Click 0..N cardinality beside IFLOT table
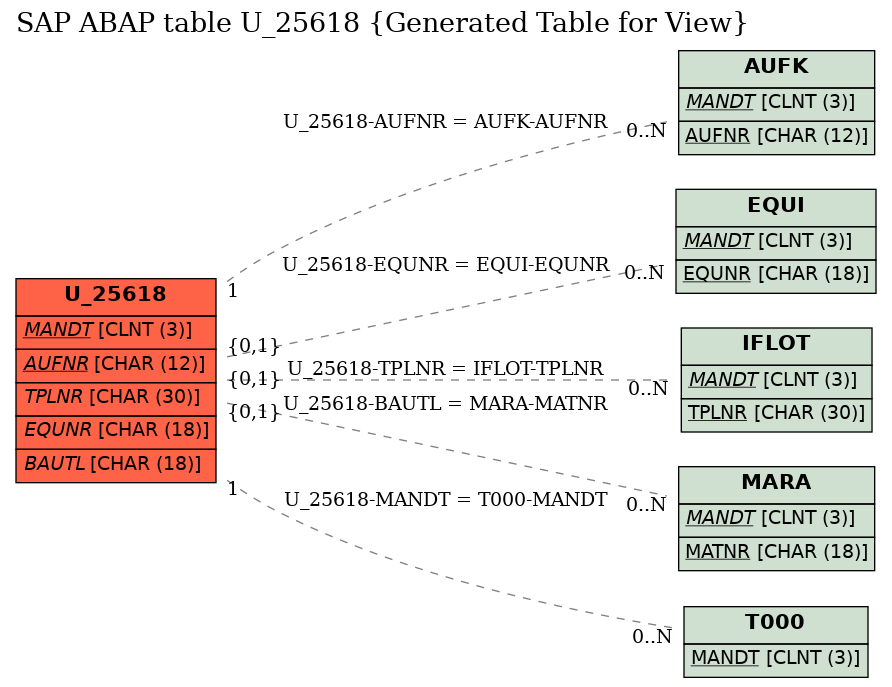The image size is (892, 687). [648, 389]
